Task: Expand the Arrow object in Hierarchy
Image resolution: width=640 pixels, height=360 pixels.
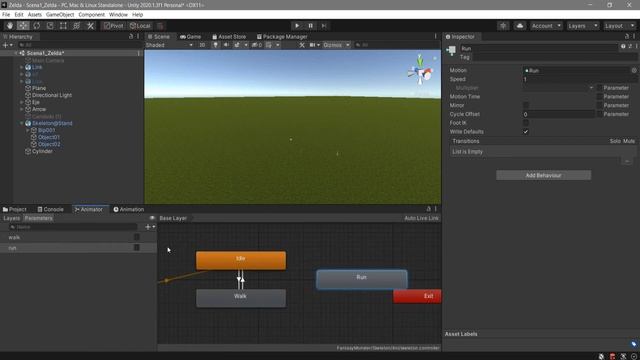Action: tap(22, 109)
